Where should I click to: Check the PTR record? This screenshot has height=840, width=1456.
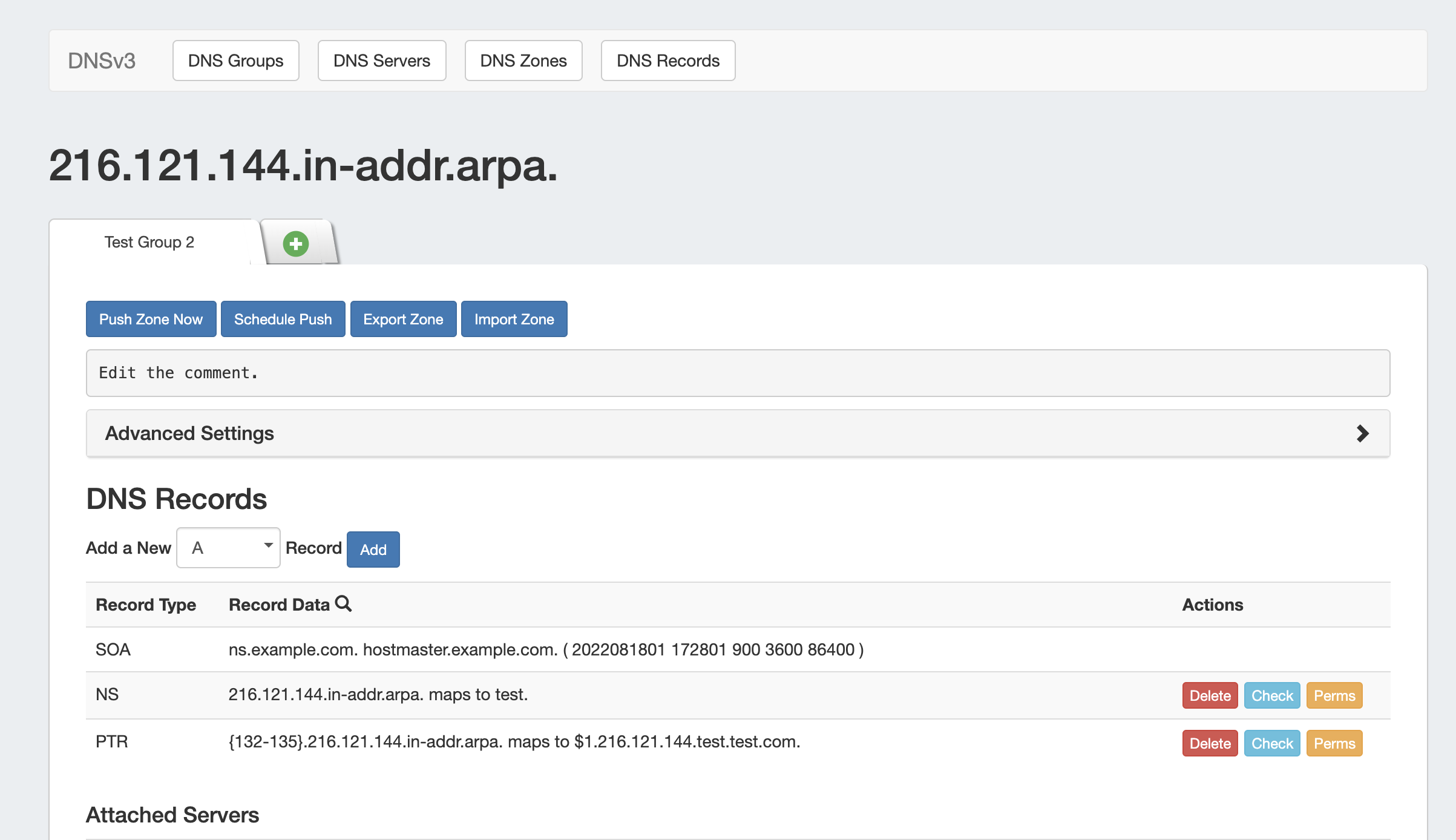coord(1271,743)
